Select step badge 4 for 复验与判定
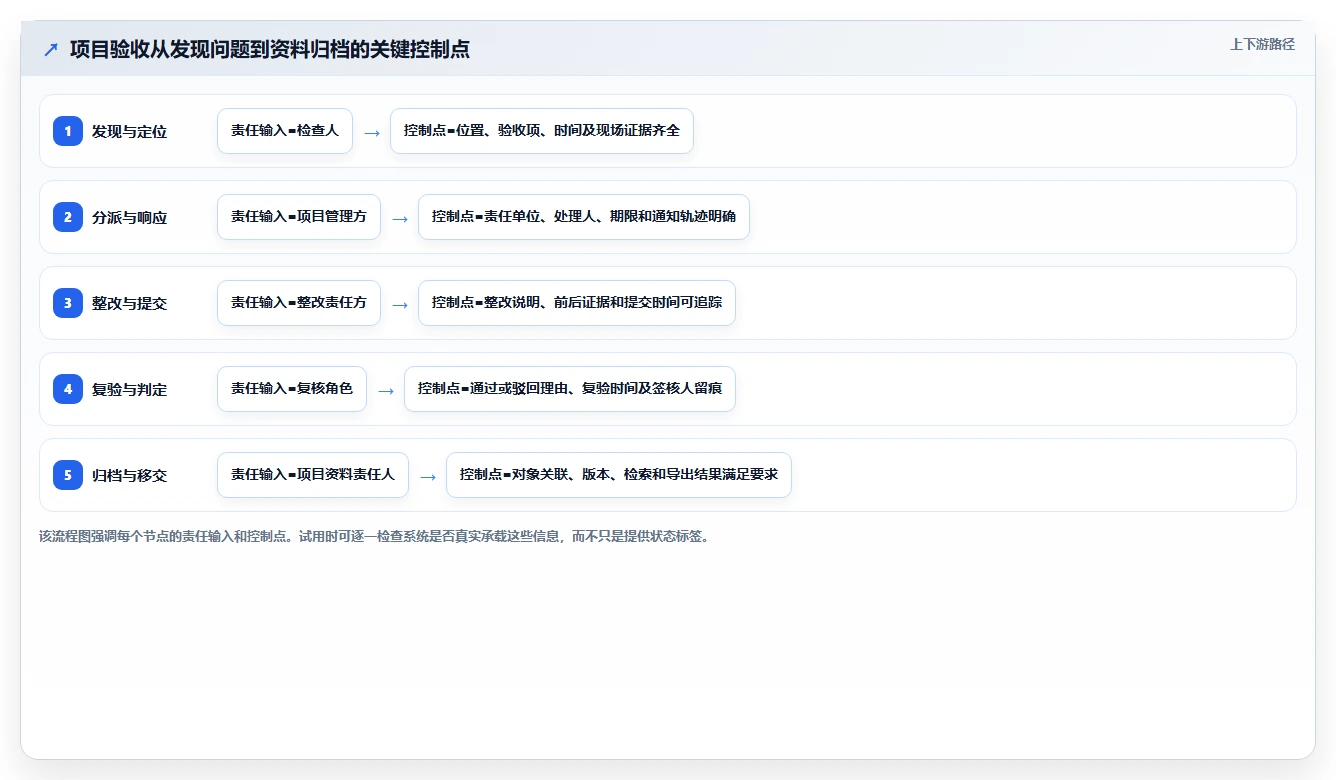The height and width of the screenshot is (780, 1336). coord(68,389)
